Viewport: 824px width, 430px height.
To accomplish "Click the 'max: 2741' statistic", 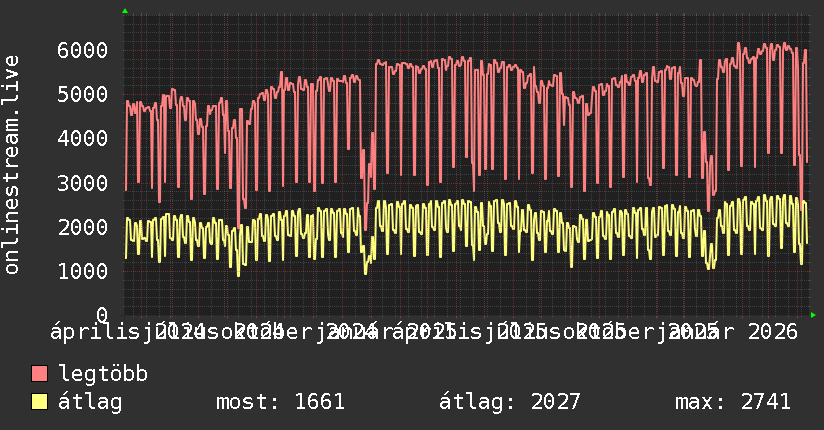I will pyautogui.click(x=733, y=402).
